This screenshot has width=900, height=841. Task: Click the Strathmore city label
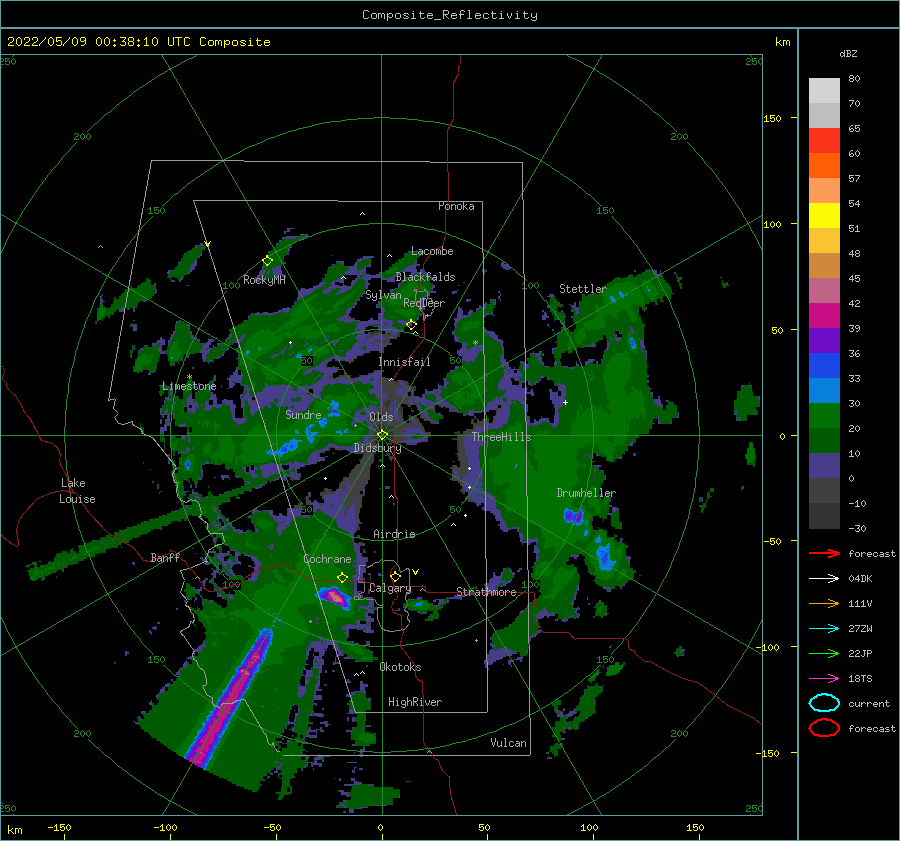point(486,592)
